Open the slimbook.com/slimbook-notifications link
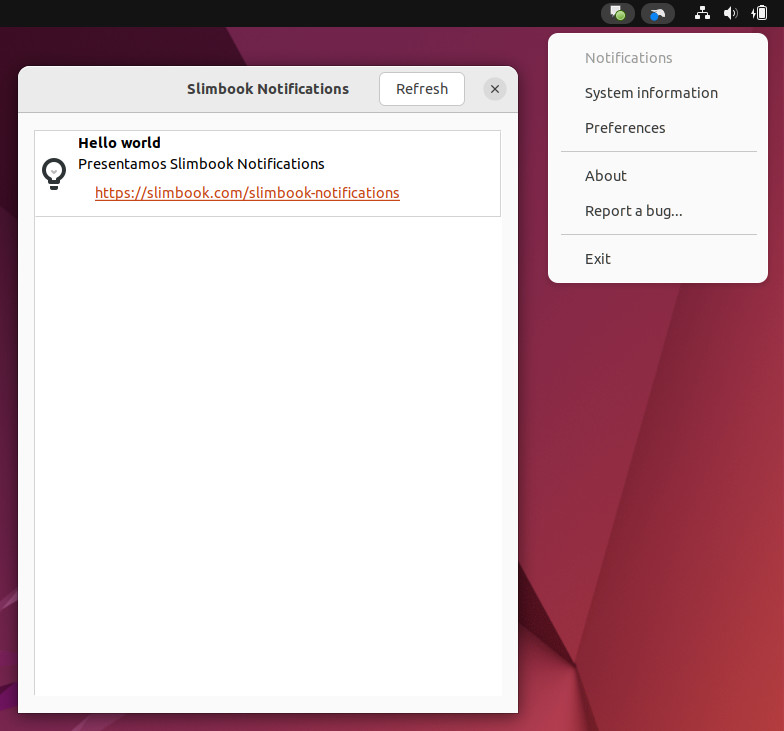This screenshot has width=784, height=731. pos(247,193)
